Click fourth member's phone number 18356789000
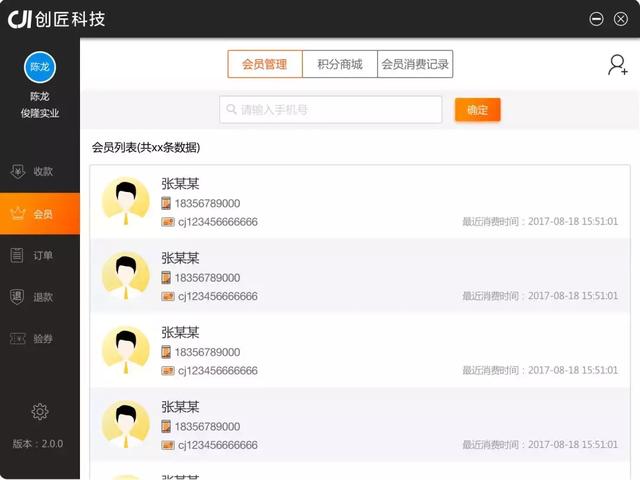The width and height of the screenshot is (640, 480). click(207, 427)
